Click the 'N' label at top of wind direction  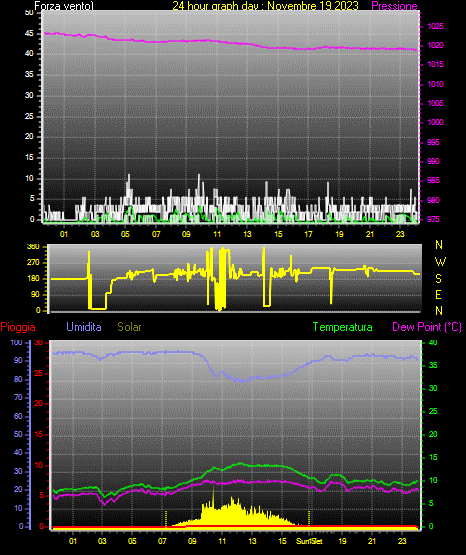[x=439, y=245]
